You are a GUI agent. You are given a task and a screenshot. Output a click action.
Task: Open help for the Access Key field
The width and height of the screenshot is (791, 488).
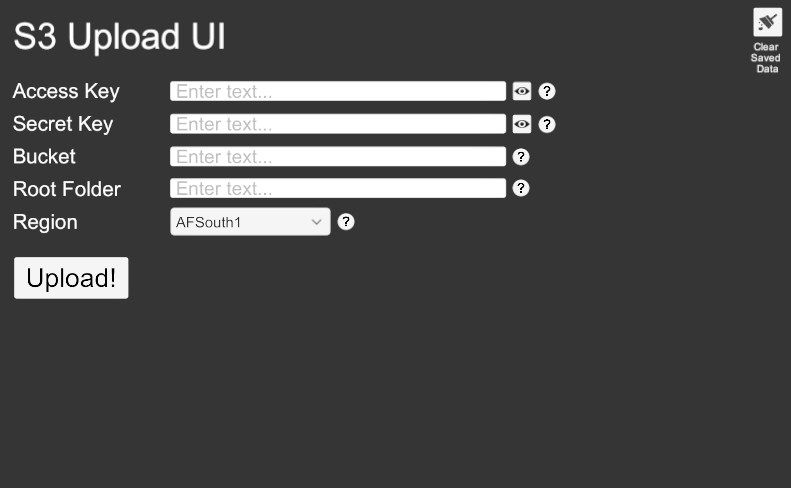tap(547, 92)
